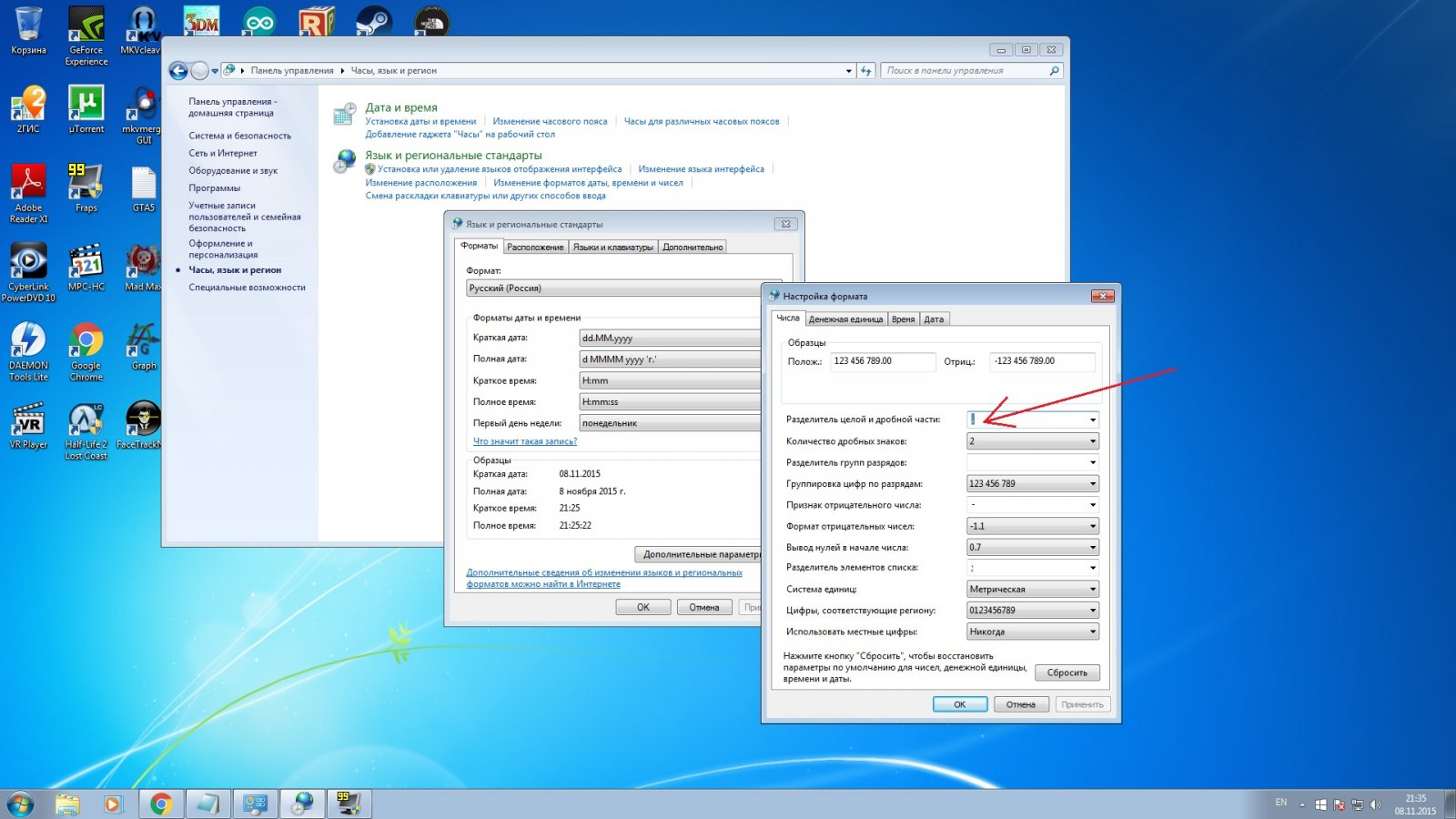
Task: Open the MPC-HC desktop shortcut
Action: [x=86, y=268]
